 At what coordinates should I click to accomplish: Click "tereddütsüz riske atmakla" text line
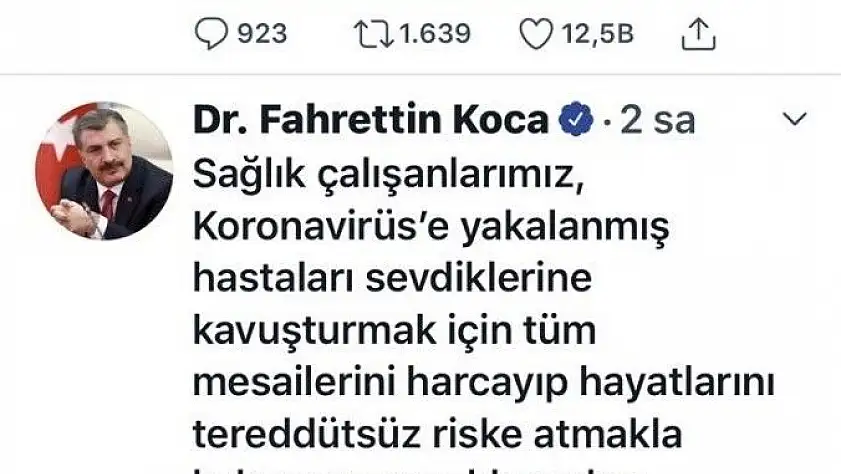[x=437, y=434]
